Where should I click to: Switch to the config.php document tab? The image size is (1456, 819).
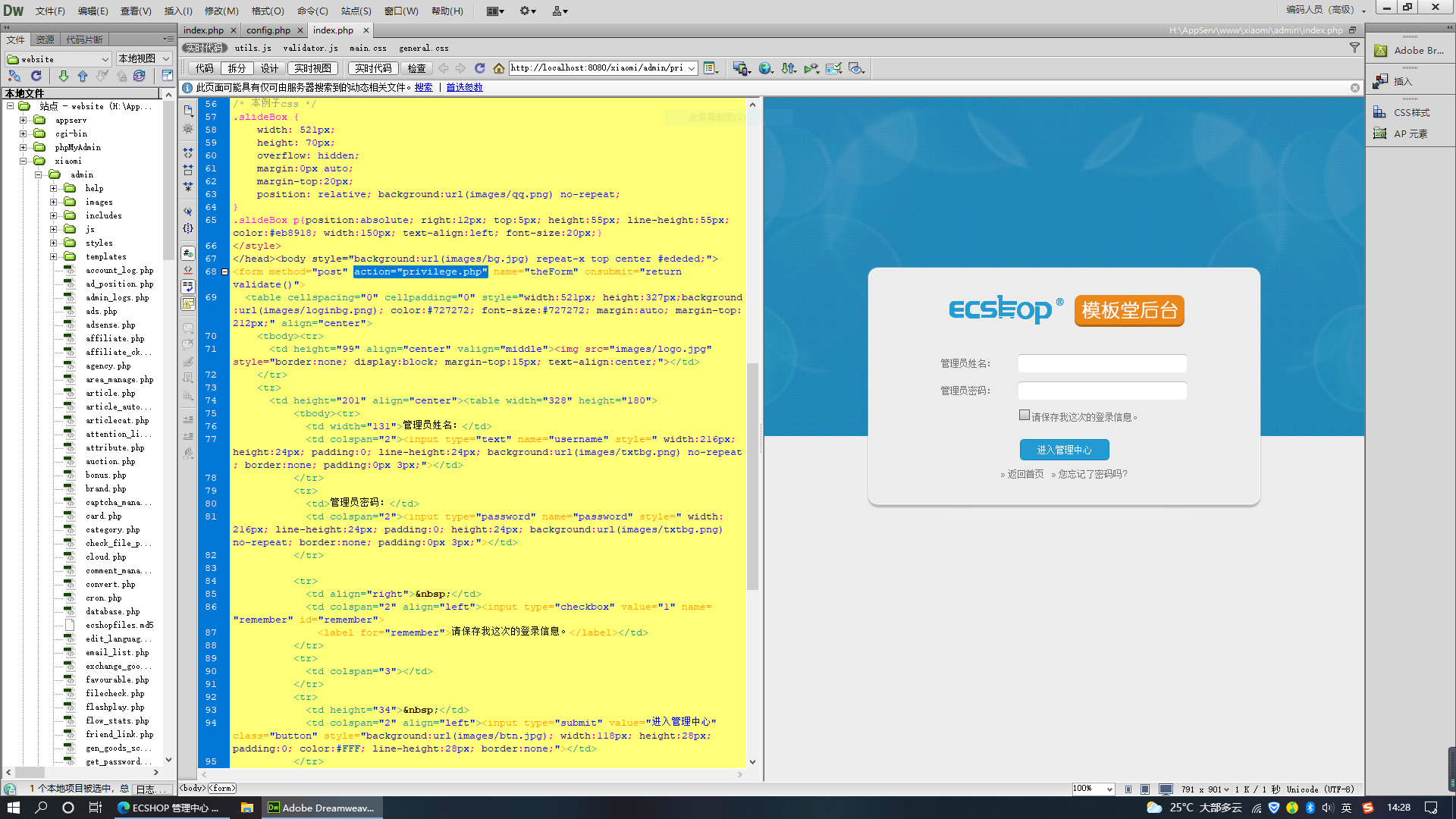(268, 30)
